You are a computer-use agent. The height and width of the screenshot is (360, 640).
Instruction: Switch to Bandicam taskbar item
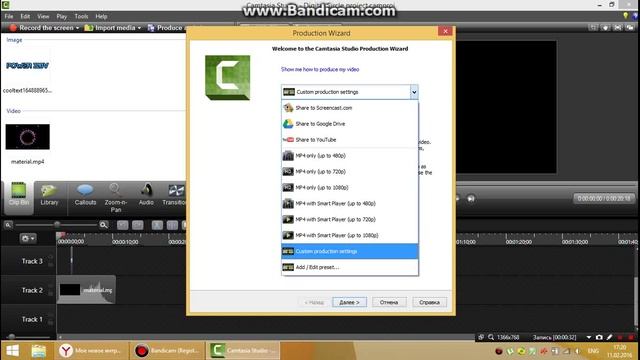click(167, 351)
